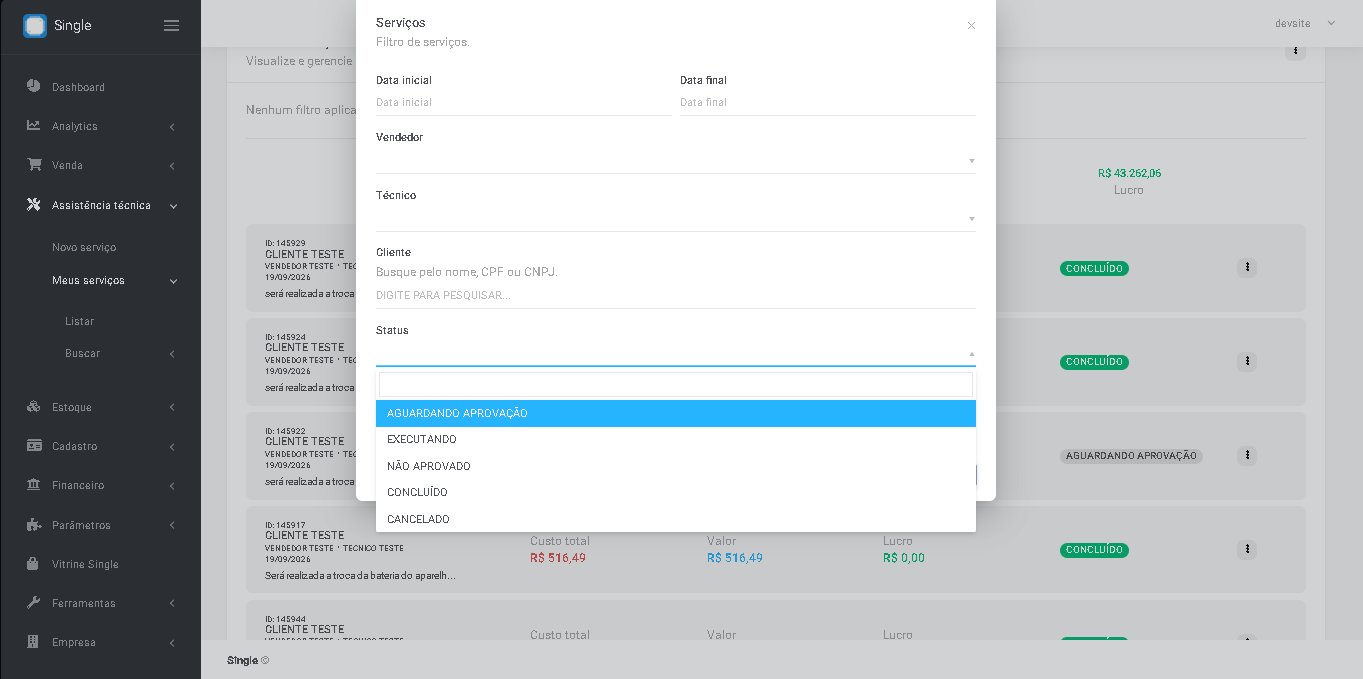Click the Empresa building icon
The width and height of the screenshot is (1363, 679).
(x=33, y=642)
